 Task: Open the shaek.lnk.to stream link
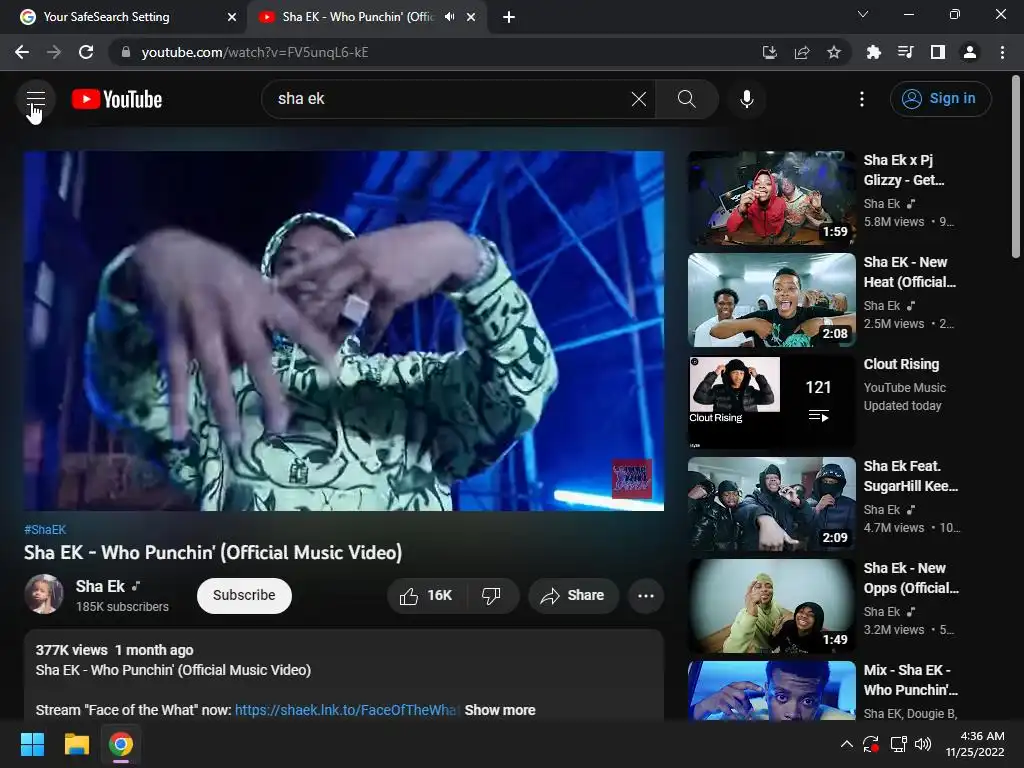click(346, 710)
